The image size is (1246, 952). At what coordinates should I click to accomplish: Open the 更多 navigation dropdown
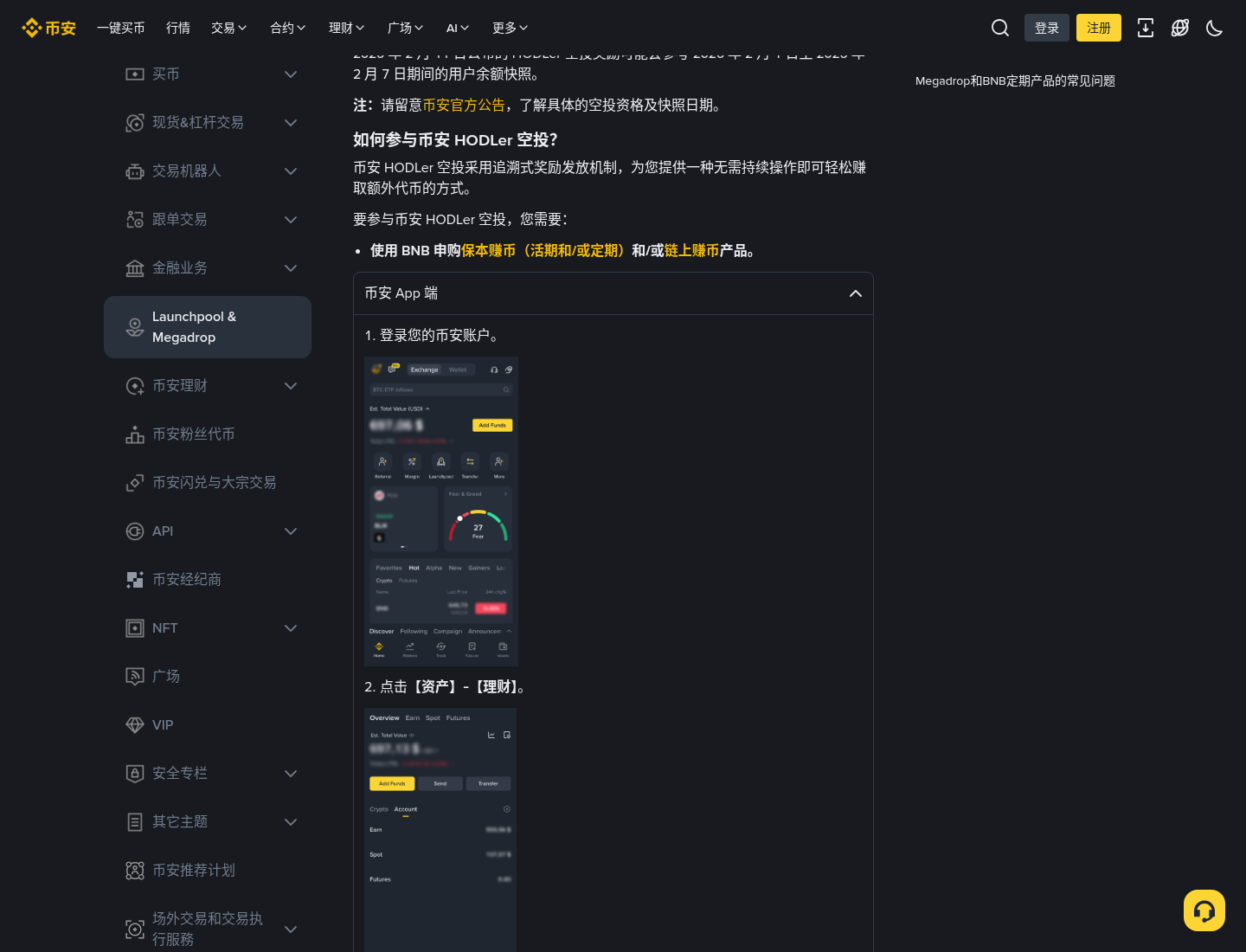tap(511, 28)
